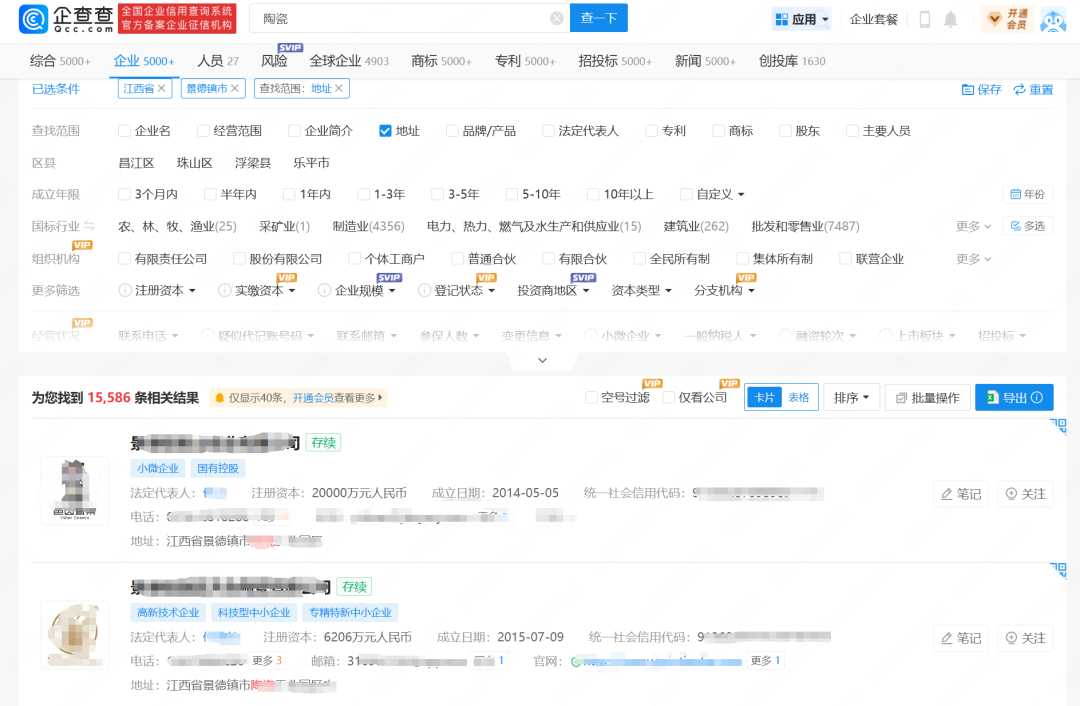This screenshot has height=706, width=1080.
Task: Open the 分支机构 dropdown
Action: [x=725, y=291]
